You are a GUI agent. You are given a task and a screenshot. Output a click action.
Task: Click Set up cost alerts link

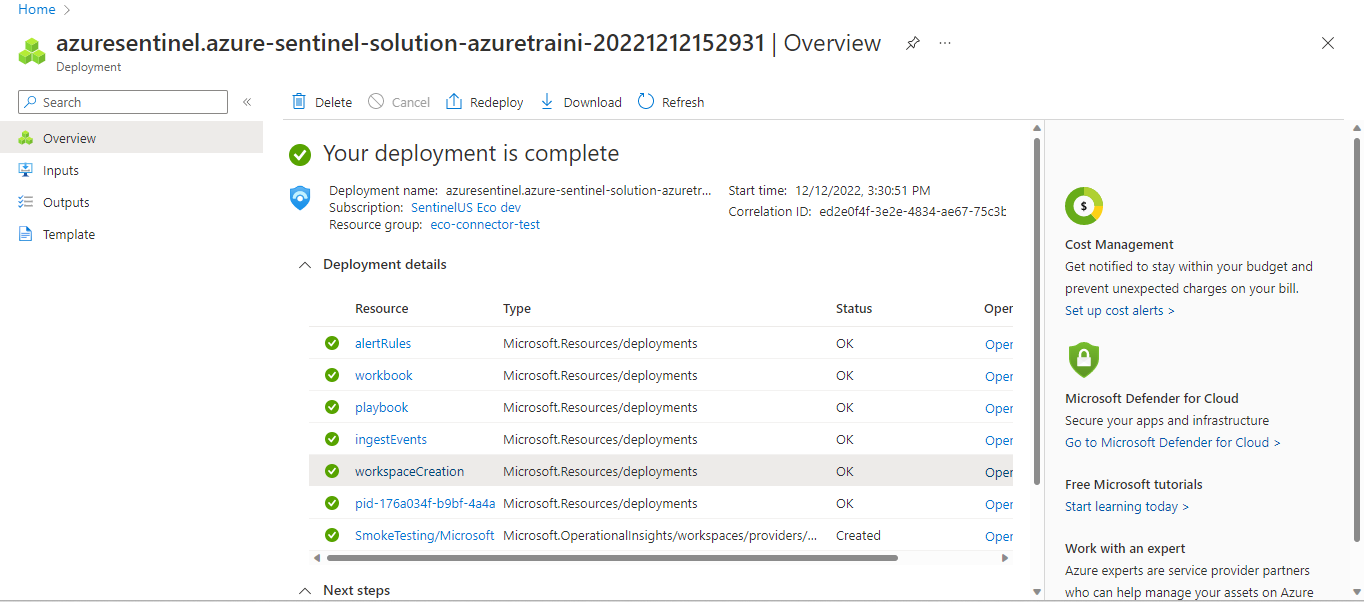pos(1120,311)
